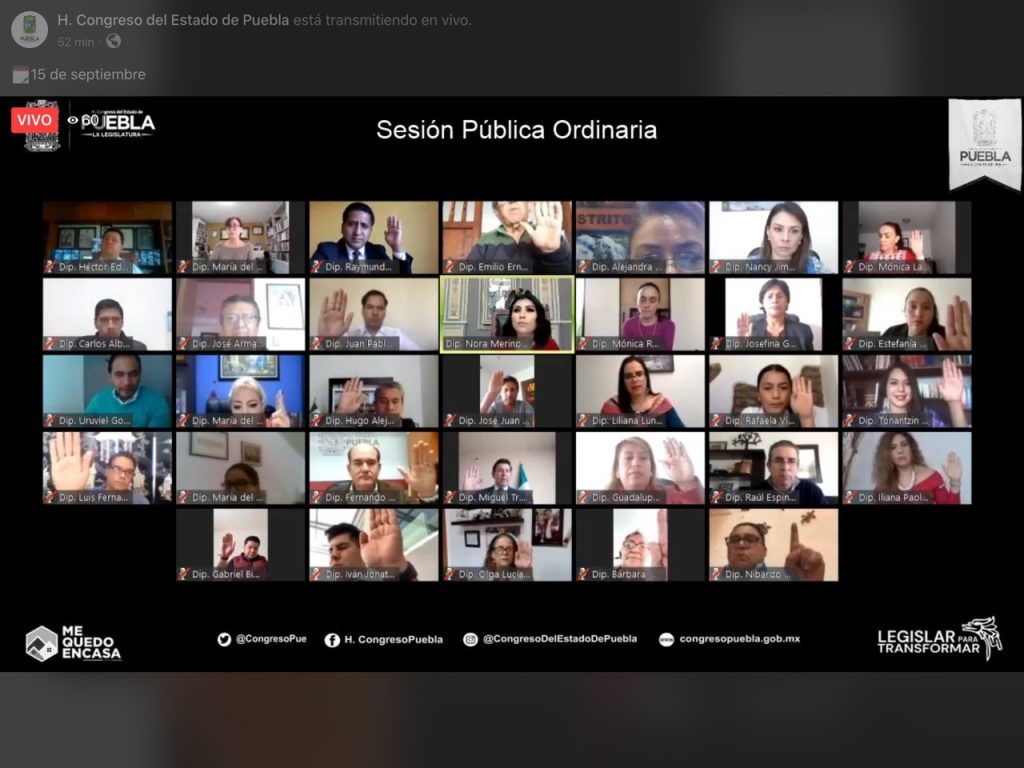
Task: Click the Twitter icon beside @CongresoPue
Action: (225, 640)
